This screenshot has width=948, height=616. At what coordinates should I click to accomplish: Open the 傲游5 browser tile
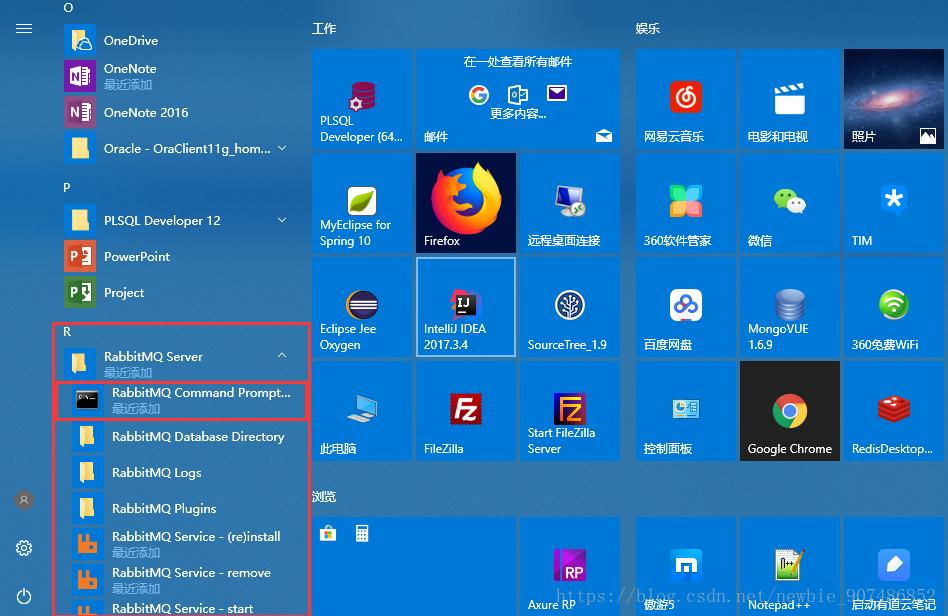pyautogui.click(x=686, y=566)
